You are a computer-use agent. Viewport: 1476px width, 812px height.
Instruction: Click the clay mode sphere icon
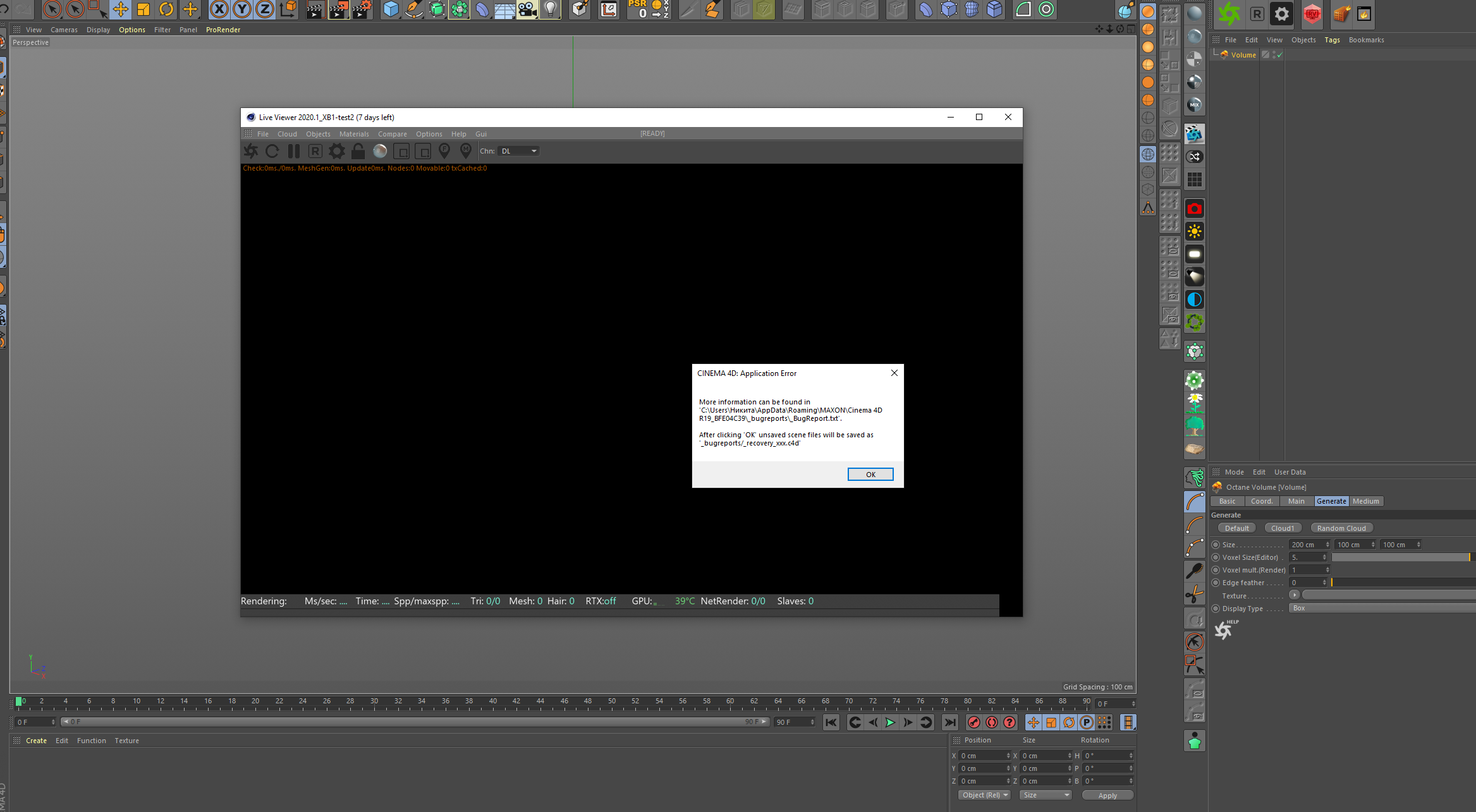(380, 151)
